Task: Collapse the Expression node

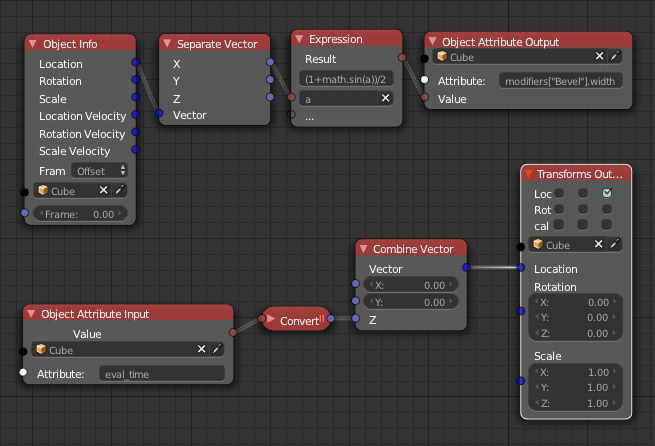Action: (299, 39)
